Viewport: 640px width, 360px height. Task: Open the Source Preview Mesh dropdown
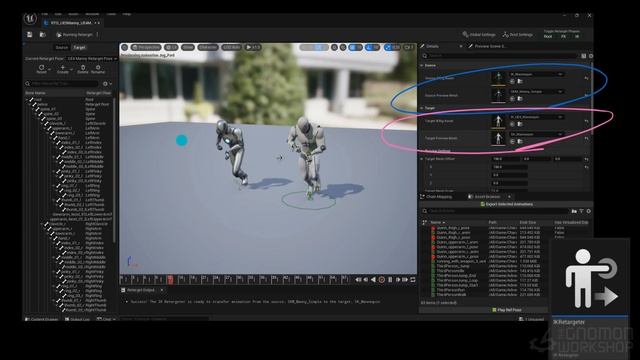(x=536, y=91)
